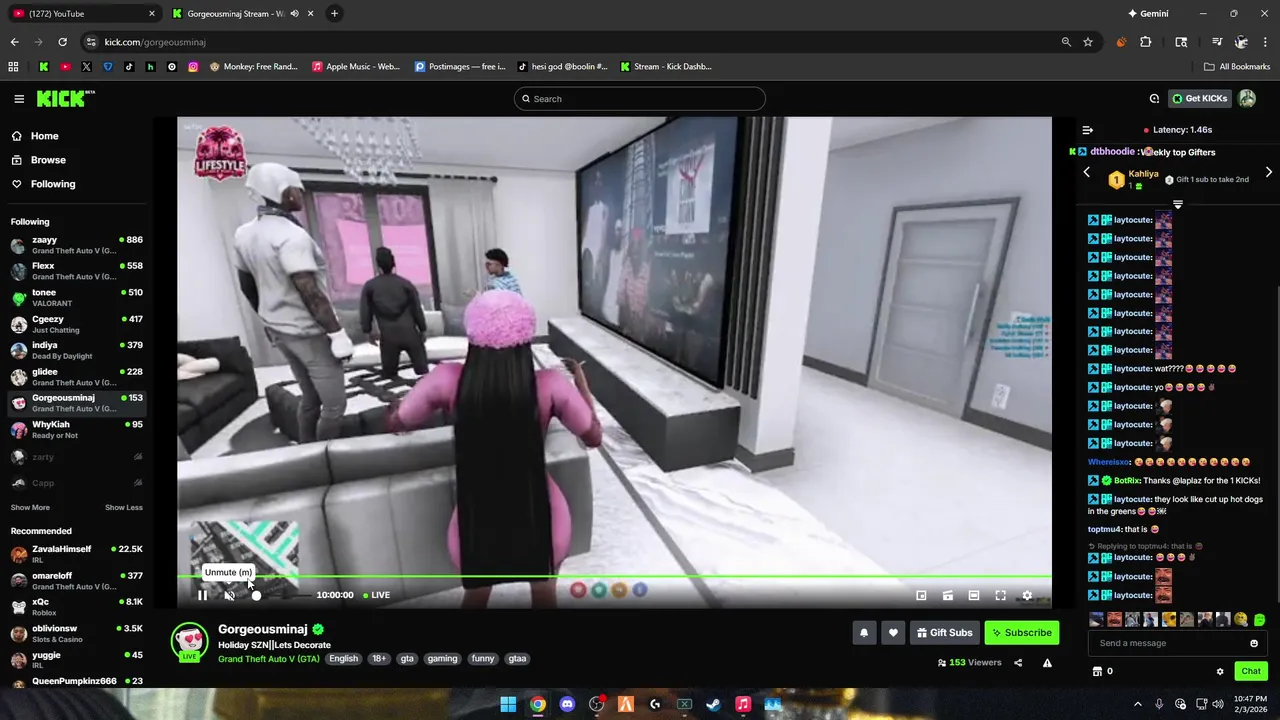Screen dimensions: 1280x720
Task: Go to next top gifter with right chevron
Action: pyautogui.click(x=1269, y=172)
